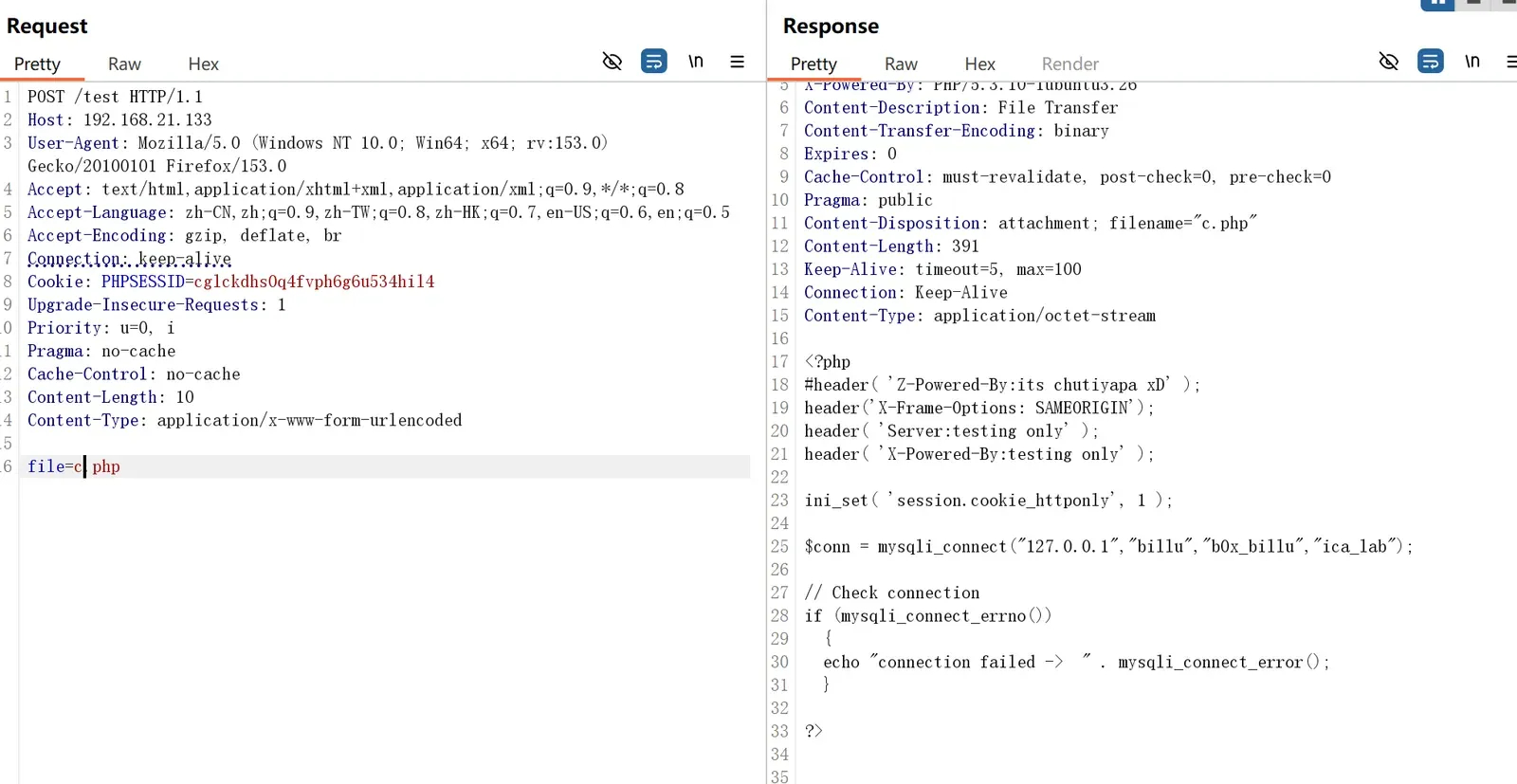Toggle line wrap in the Response panel
The width and height of the screenshot is (1517, 784).
(1431, 62)
